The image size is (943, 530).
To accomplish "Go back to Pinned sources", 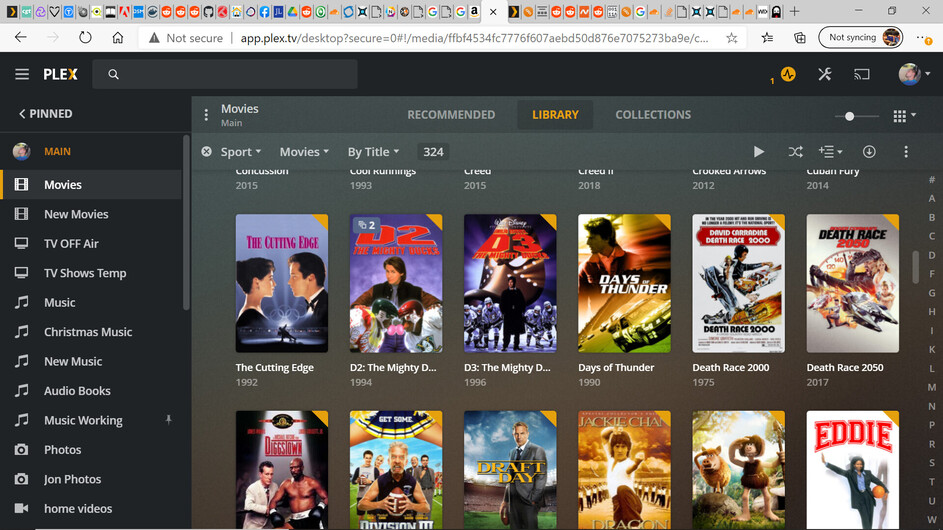I will tap(46, 114).
